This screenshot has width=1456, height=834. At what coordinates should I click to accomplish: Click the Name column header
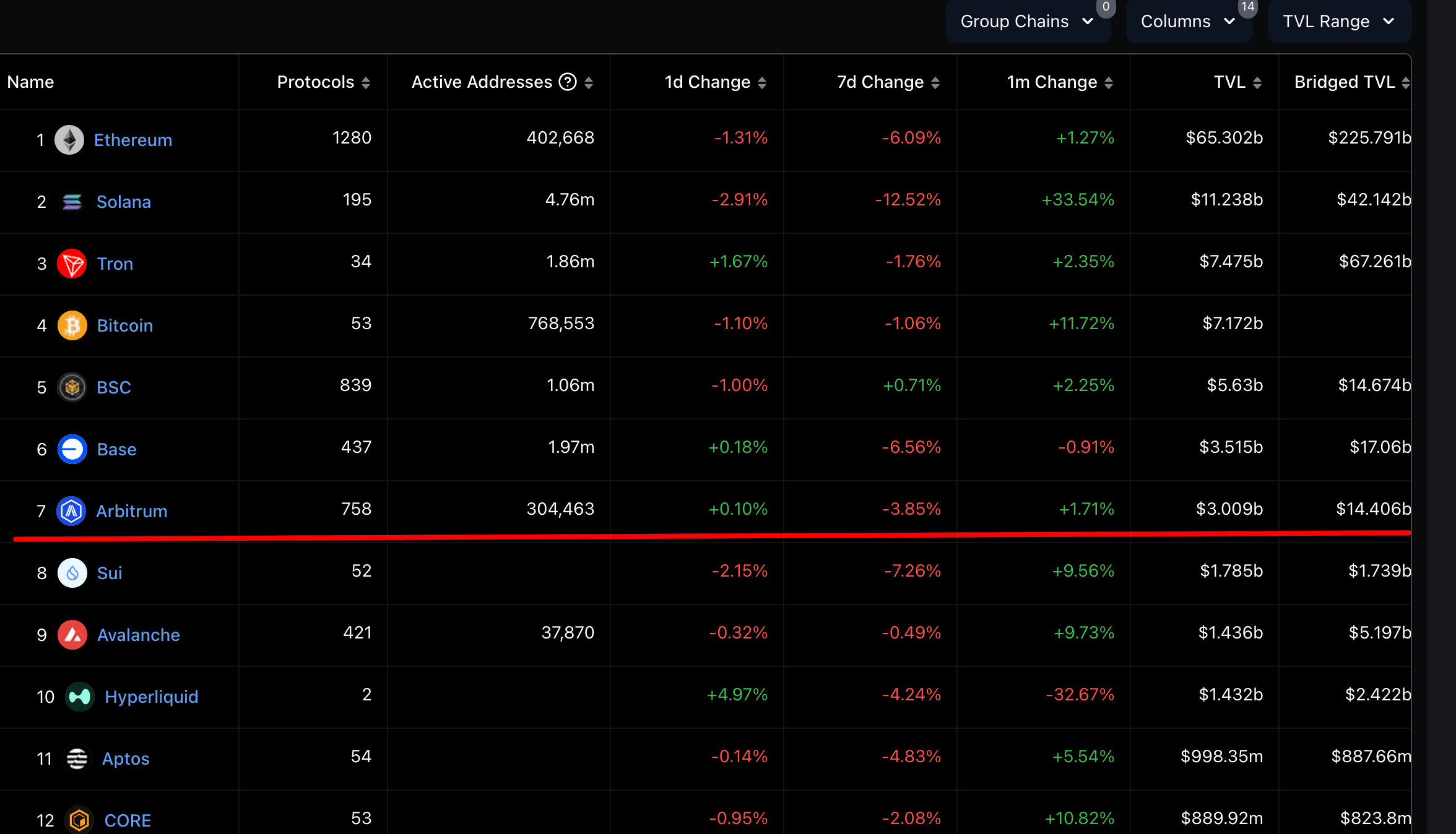[30, 82]
